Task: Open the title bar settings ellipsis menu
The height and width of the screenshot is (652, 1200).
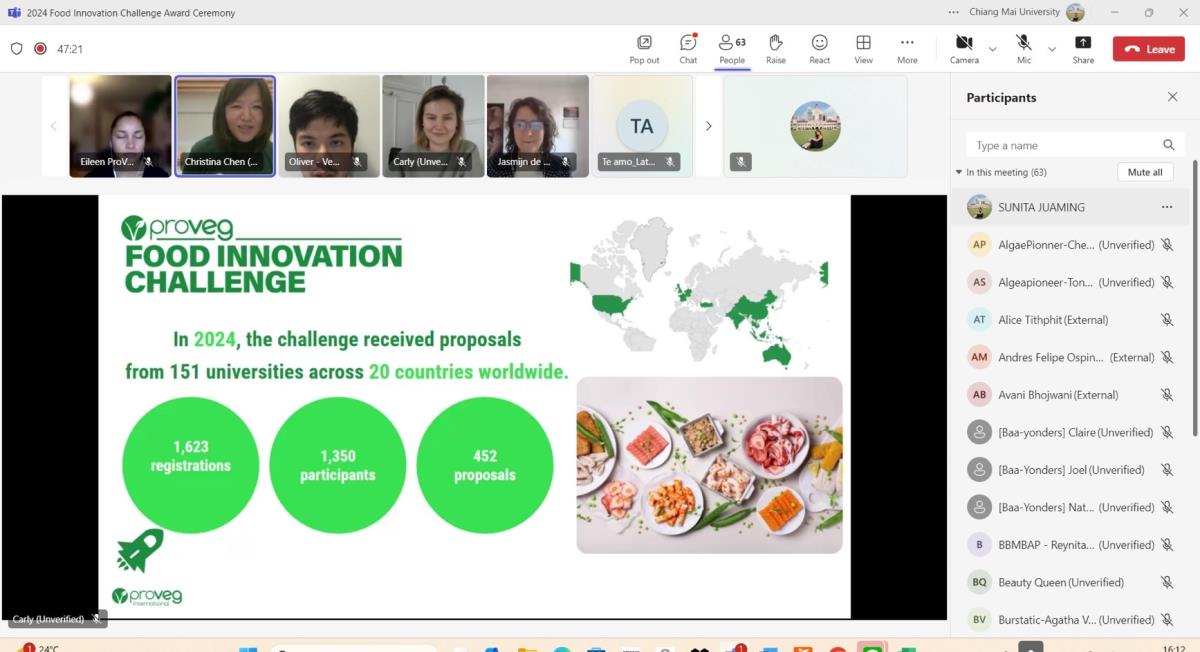Action: 953,12
